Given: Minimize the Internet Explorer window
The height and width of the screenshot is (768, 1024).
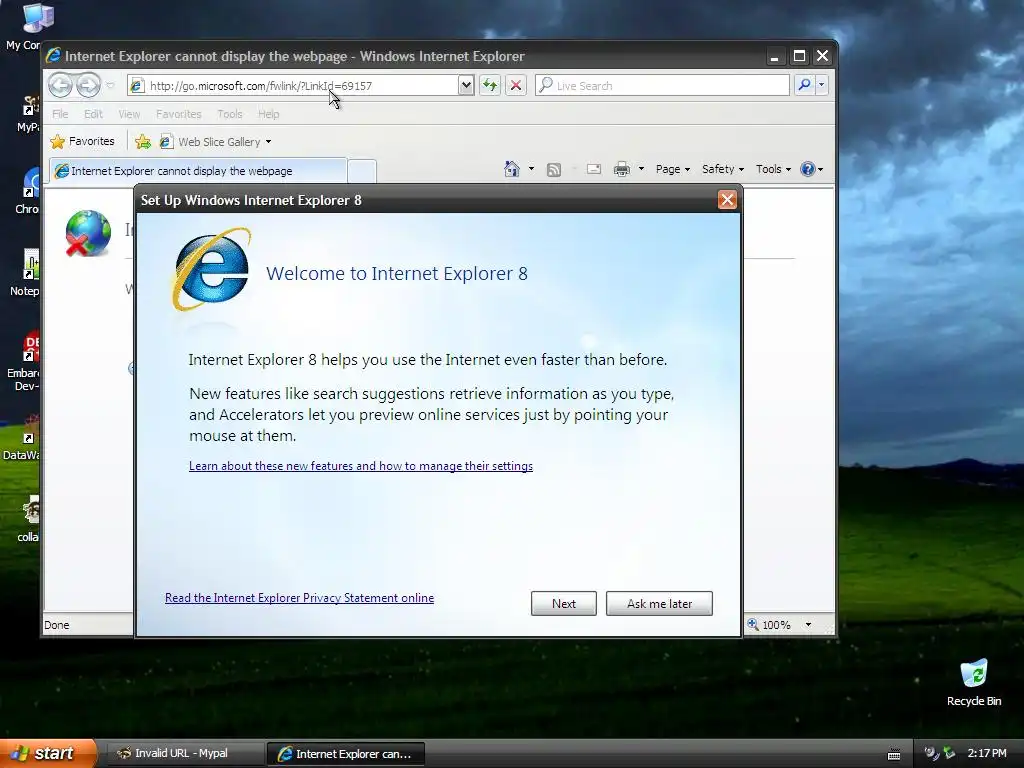Looking at the screenshot, I should coord(775,57).
